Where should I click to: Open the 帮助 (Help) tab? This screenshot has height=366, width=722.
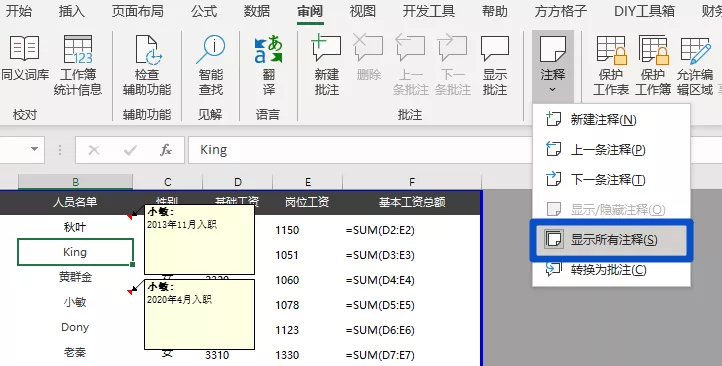click(x=495, y=11)
